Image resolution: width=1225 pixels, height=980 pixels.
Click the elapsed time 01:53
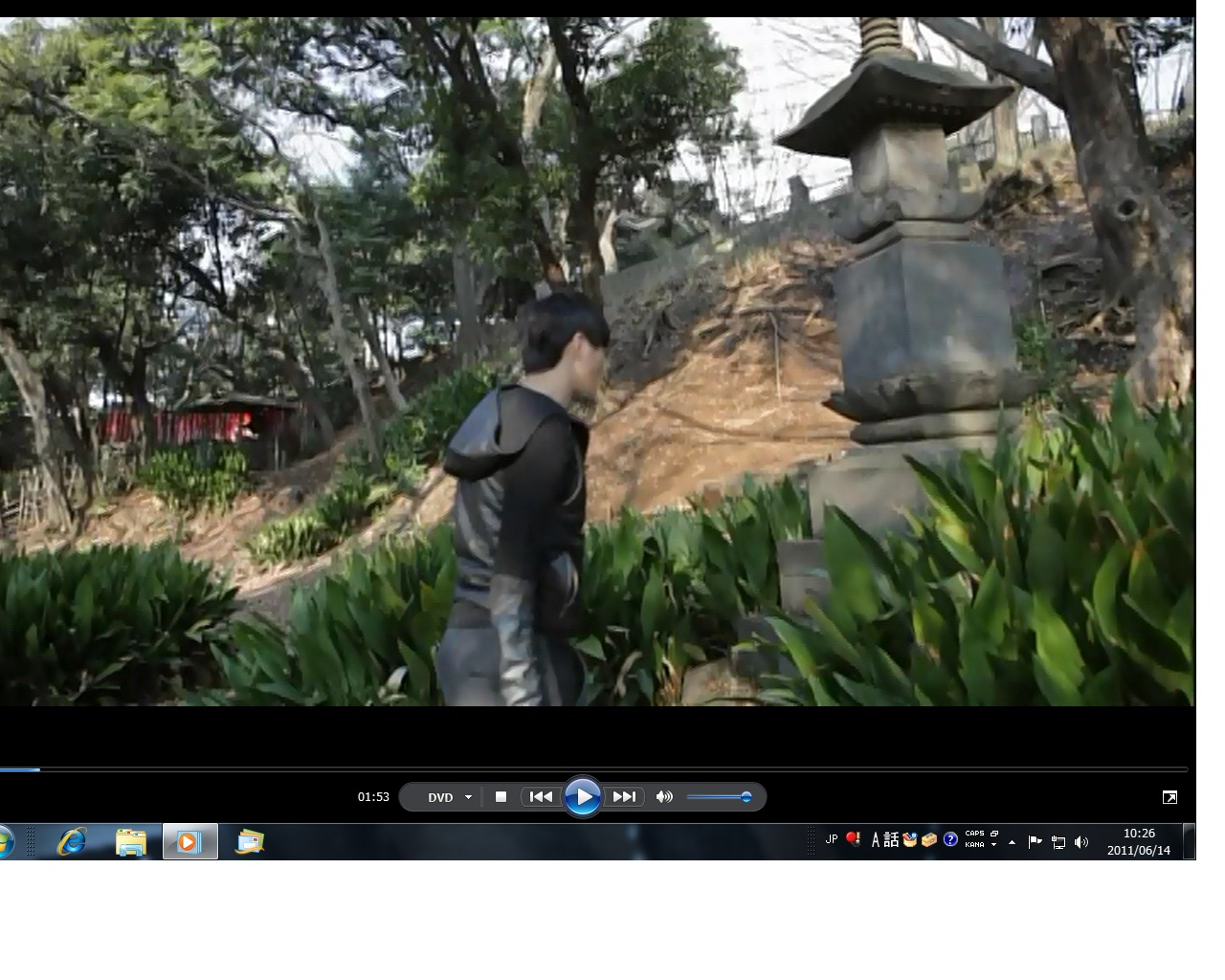click(373, 797)
